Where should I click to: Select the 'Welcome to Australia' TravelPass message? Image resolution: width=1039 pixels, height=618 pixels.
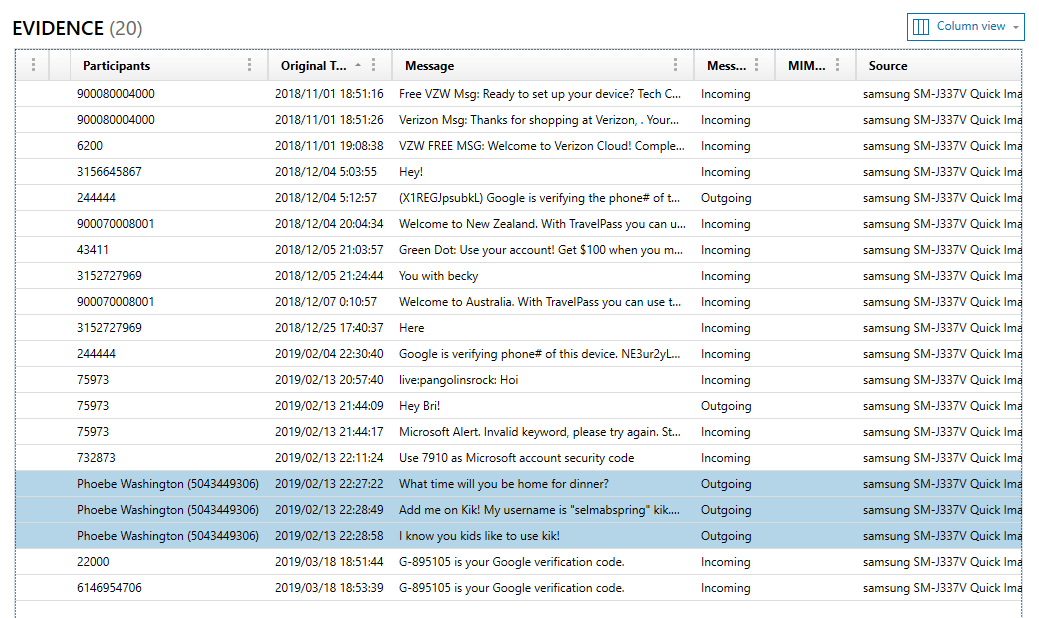coord(500,301)
